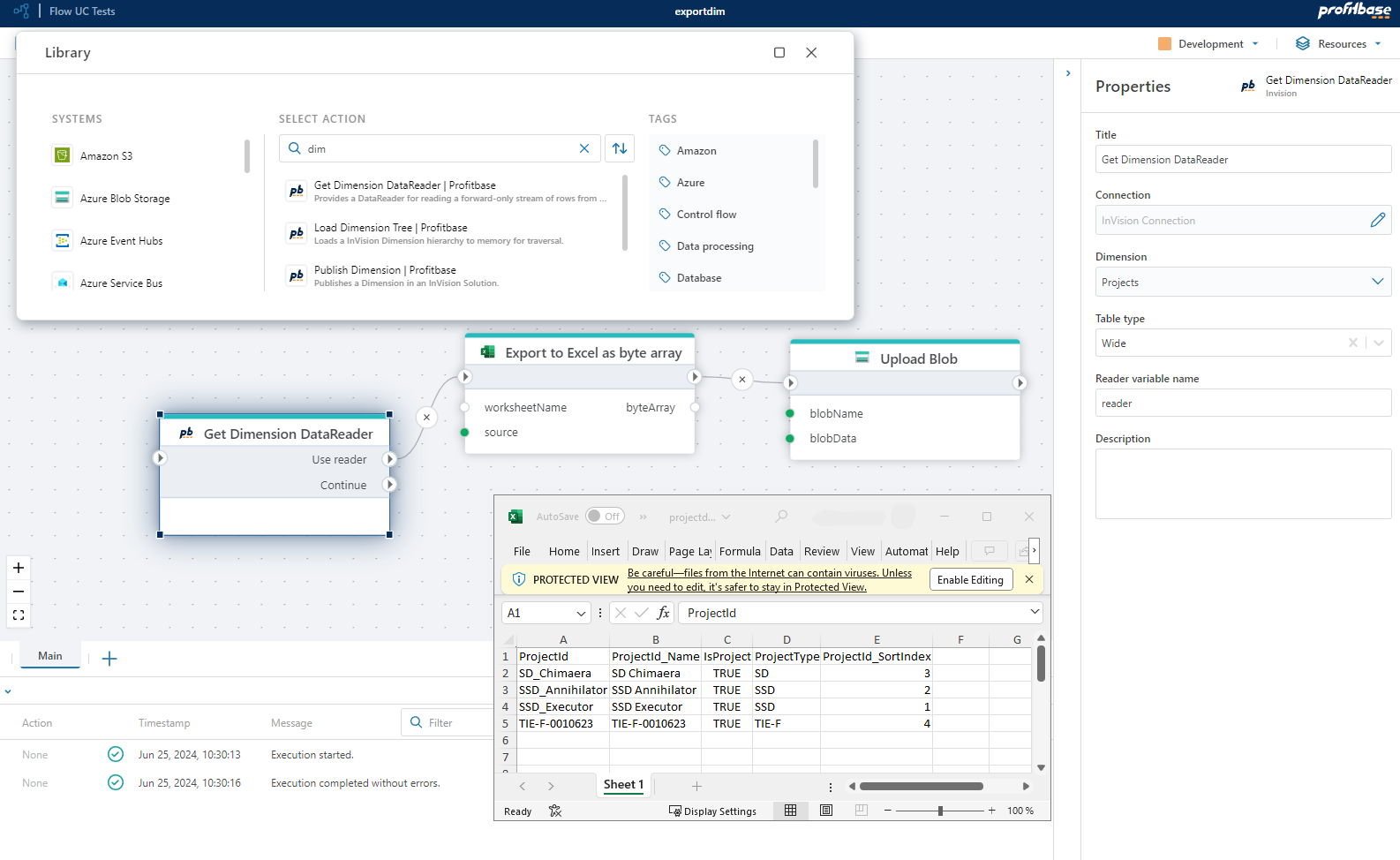The height and width of the screenshot is (860, 1400).
Task: Select the Main flow tab
Action: coord(50,656)
